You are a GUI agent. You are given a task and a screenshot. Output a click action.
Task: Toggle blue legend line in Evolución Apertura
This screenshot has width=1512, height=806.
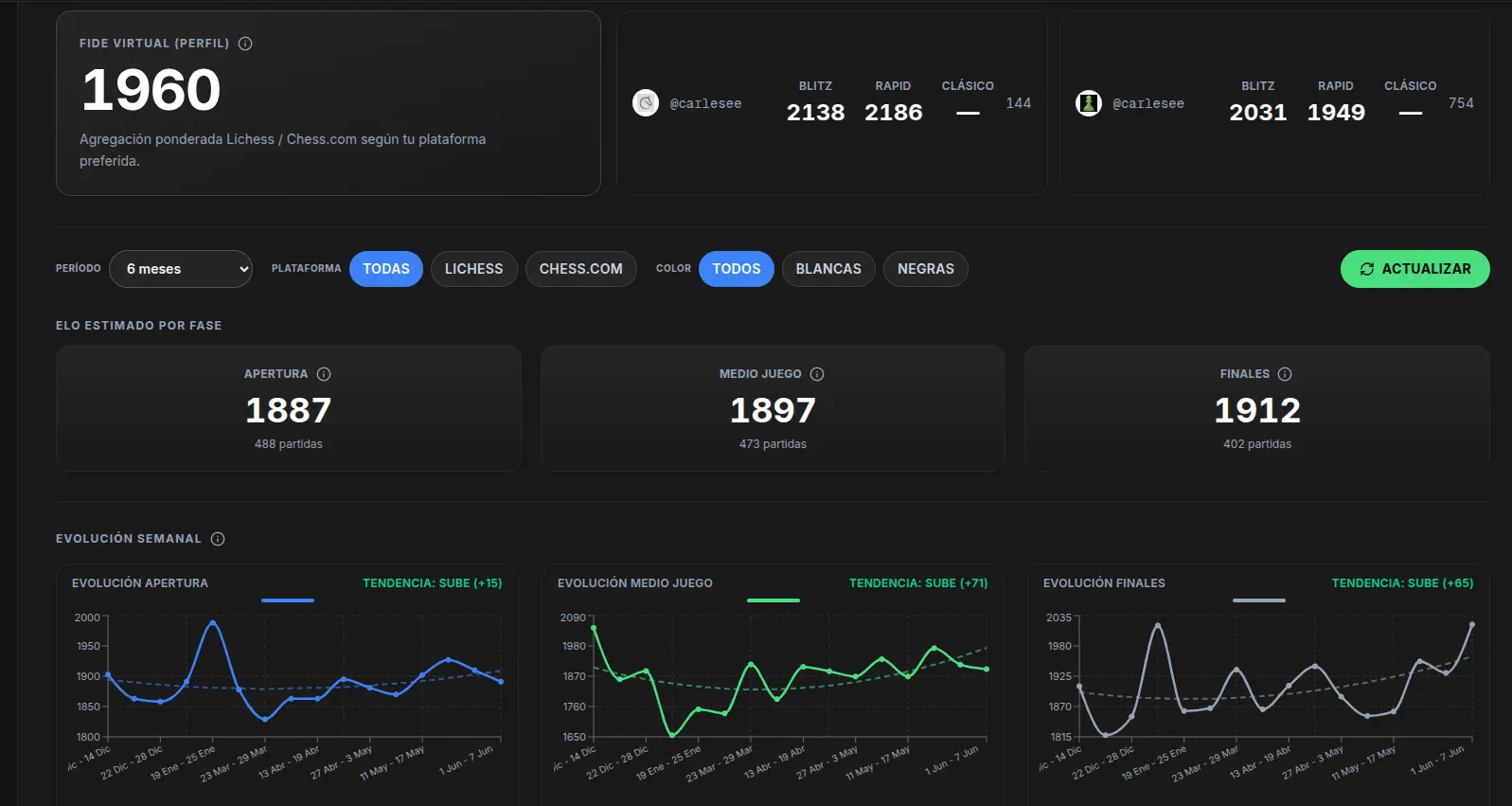(x=288, y=600)
